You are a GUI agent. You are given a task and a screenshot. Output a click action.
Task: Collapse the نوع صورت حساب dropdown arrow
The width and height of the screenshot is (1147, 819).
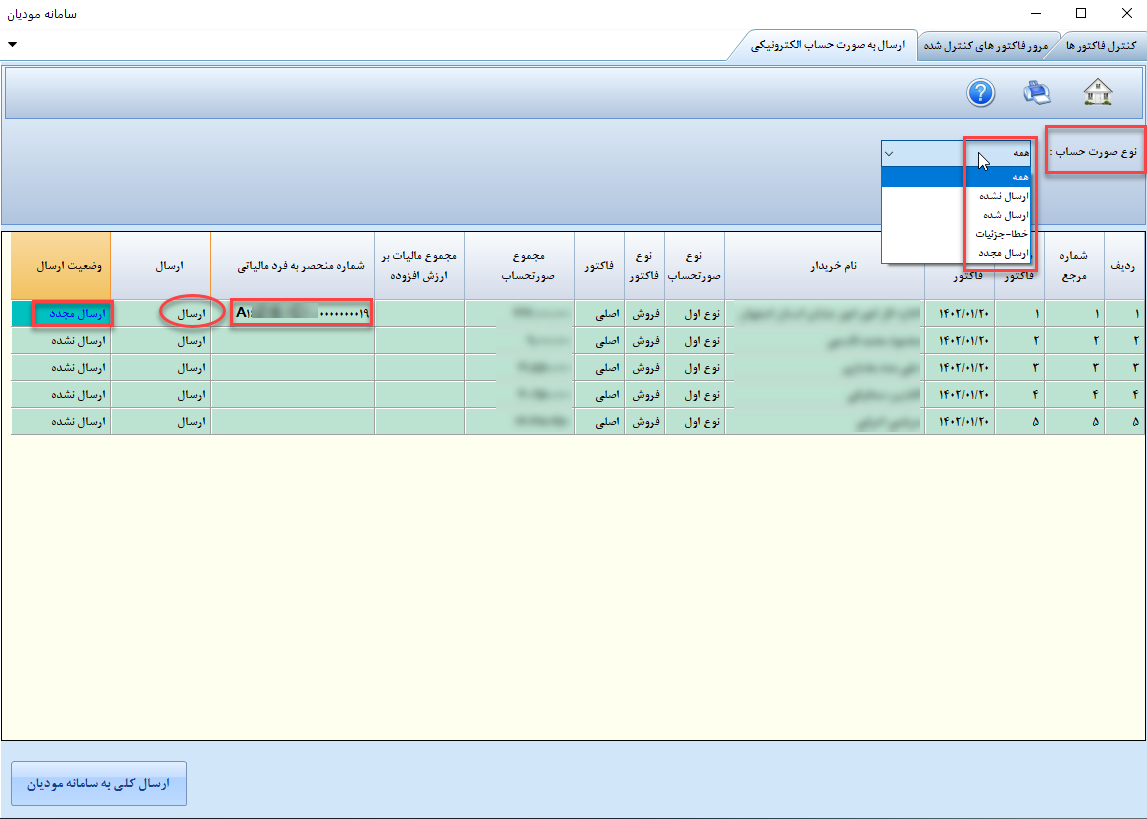(889, 153)
